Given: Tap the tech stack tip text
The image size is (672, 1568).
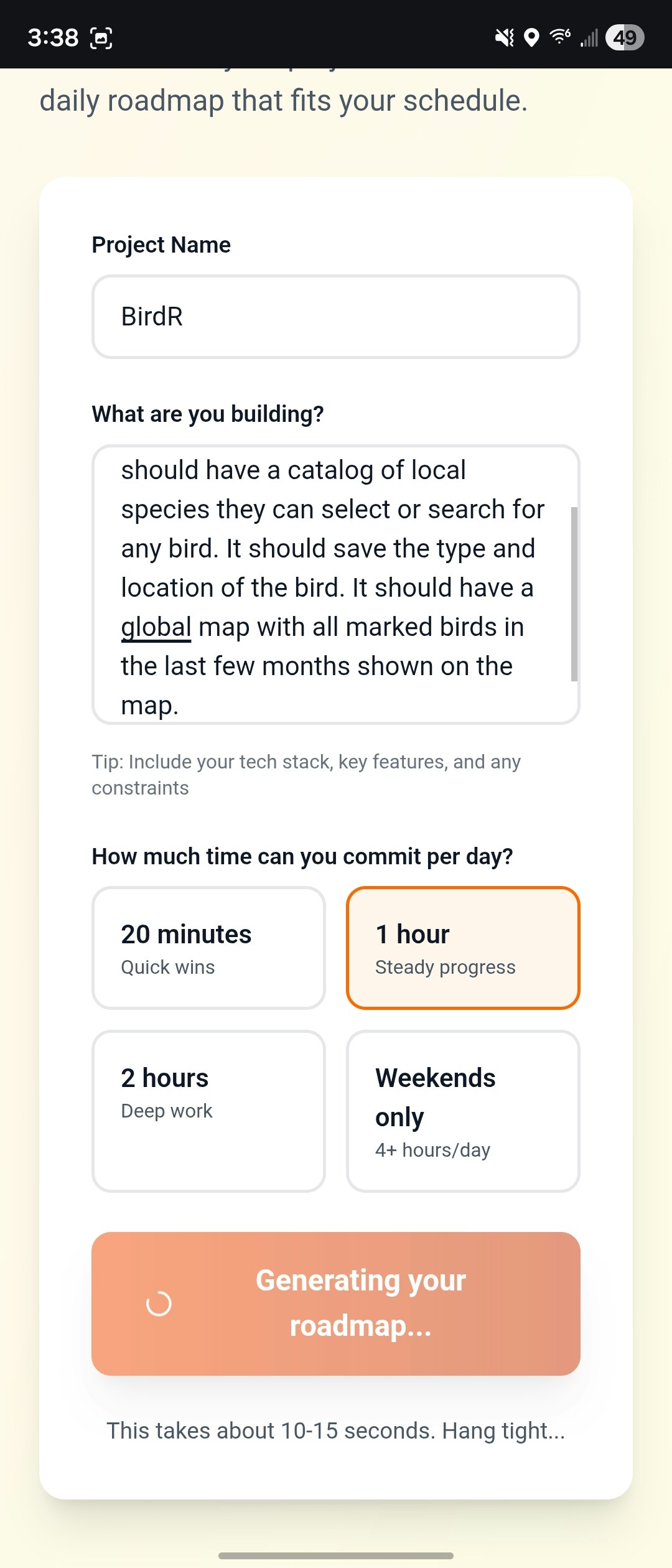Looking at the screenshot, I should point(307,773).
